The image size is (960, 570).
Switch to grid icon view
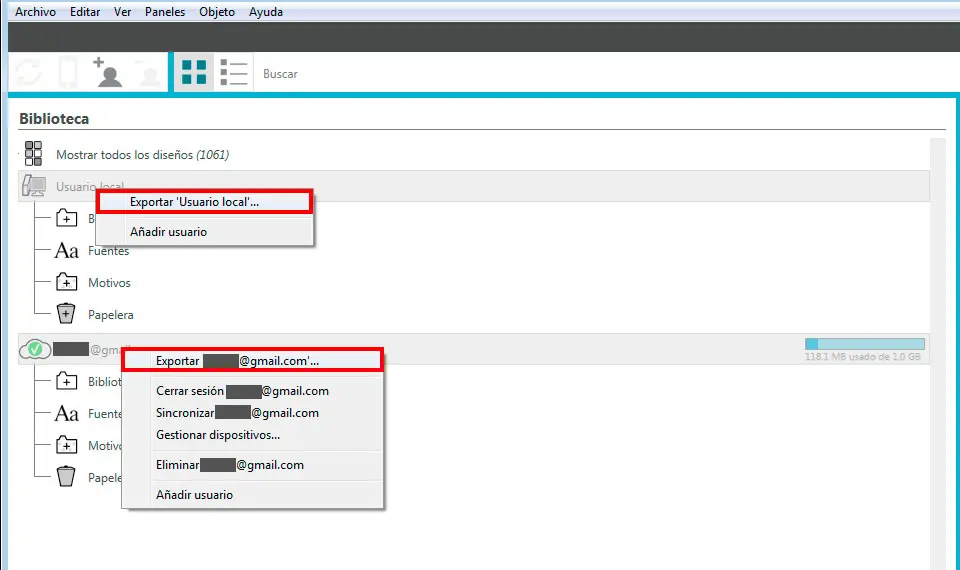(193, 73)
